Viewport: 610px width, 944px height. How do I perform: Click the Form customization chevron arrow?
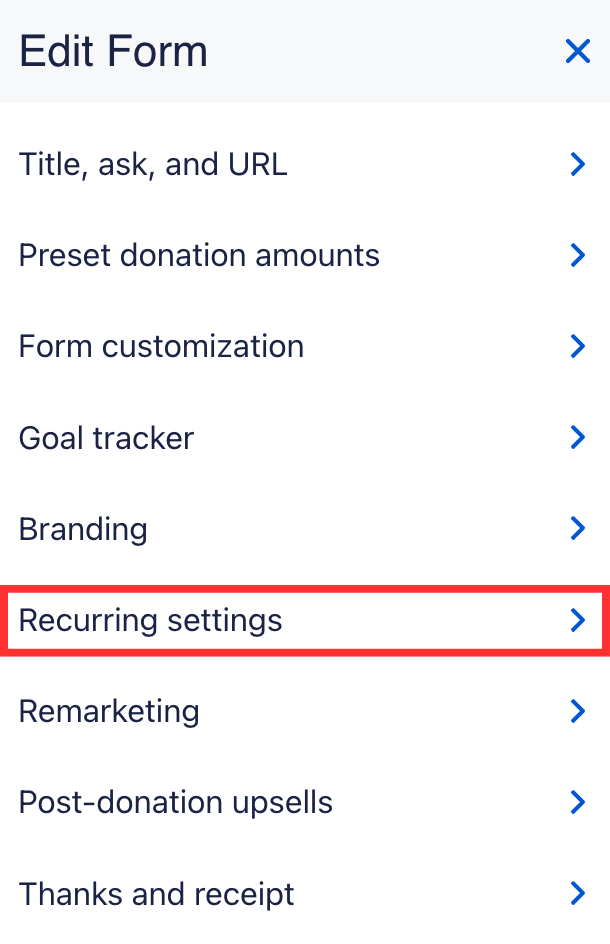point(576,346)
